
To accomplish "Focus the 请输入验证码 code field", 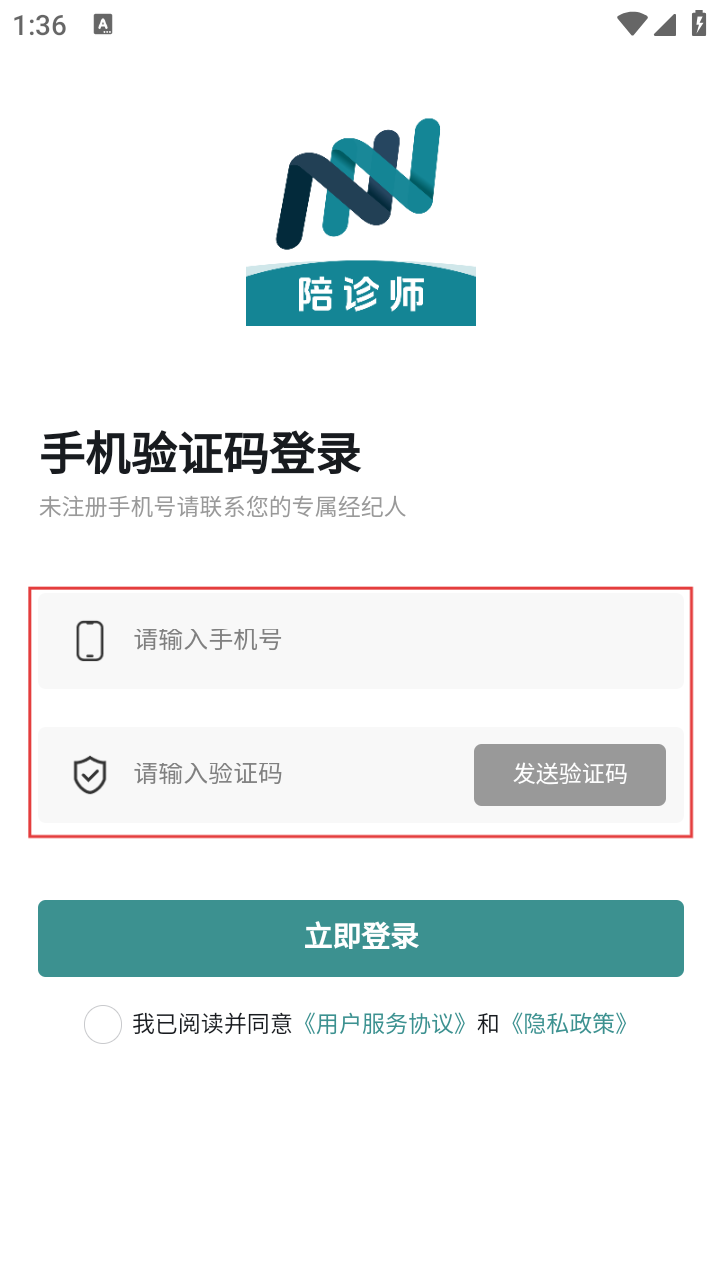I will click(x=290, y=774).
